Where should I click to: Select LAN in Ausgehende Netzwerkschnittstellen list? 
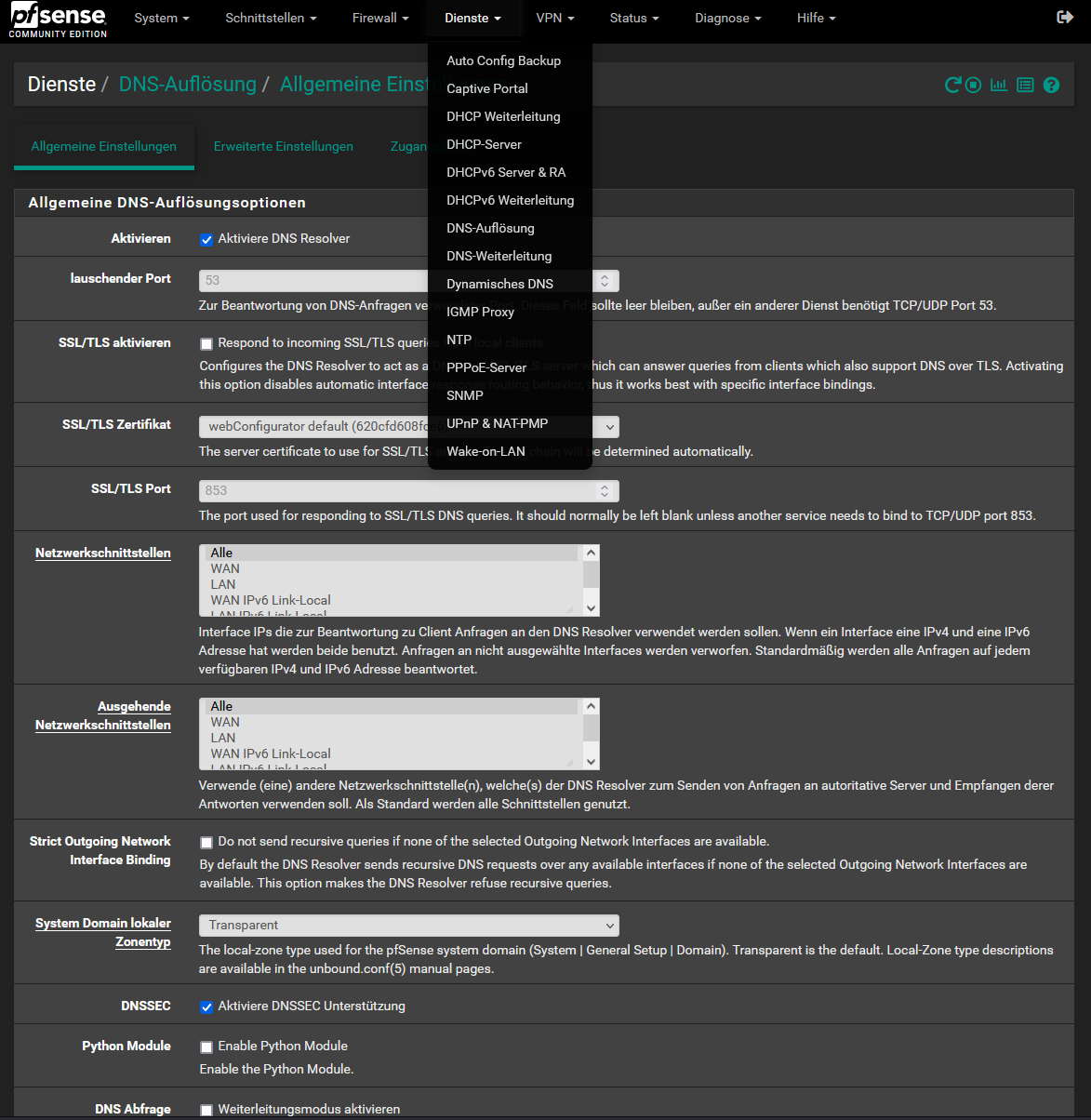coord(392,739)
